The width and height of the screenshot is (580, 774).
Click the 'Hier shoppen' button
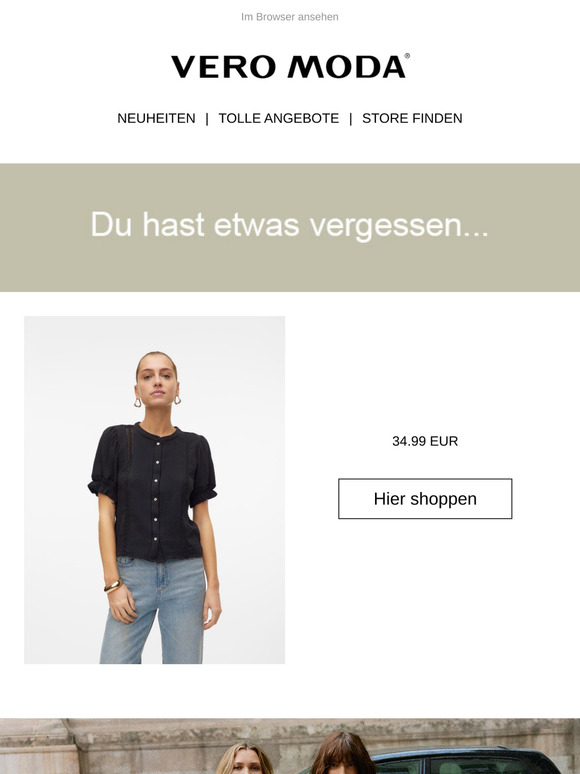(x=425, y=499)
